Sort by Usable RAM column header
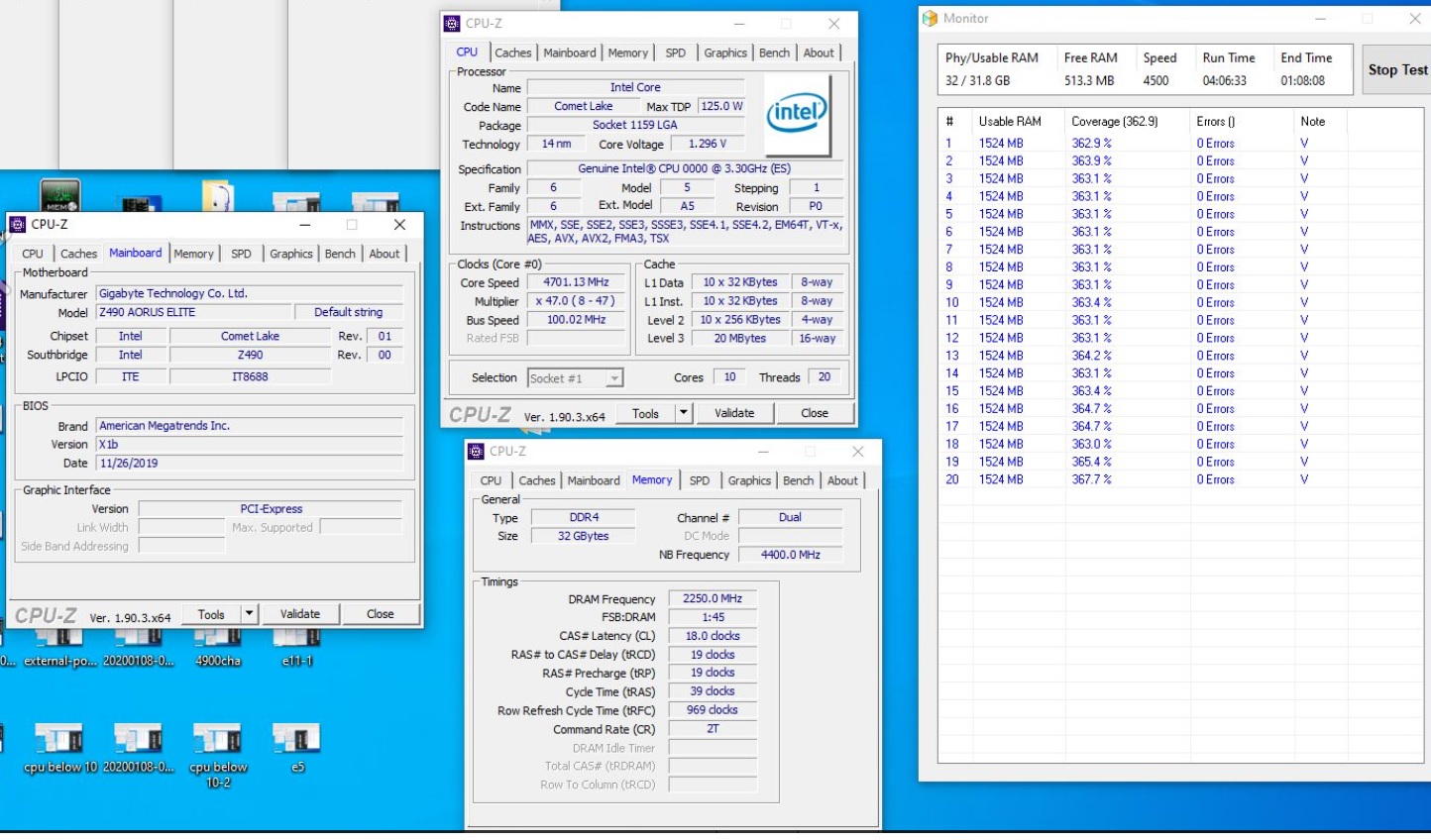This screenshot has width=1431, height=840. point(1018,122)
